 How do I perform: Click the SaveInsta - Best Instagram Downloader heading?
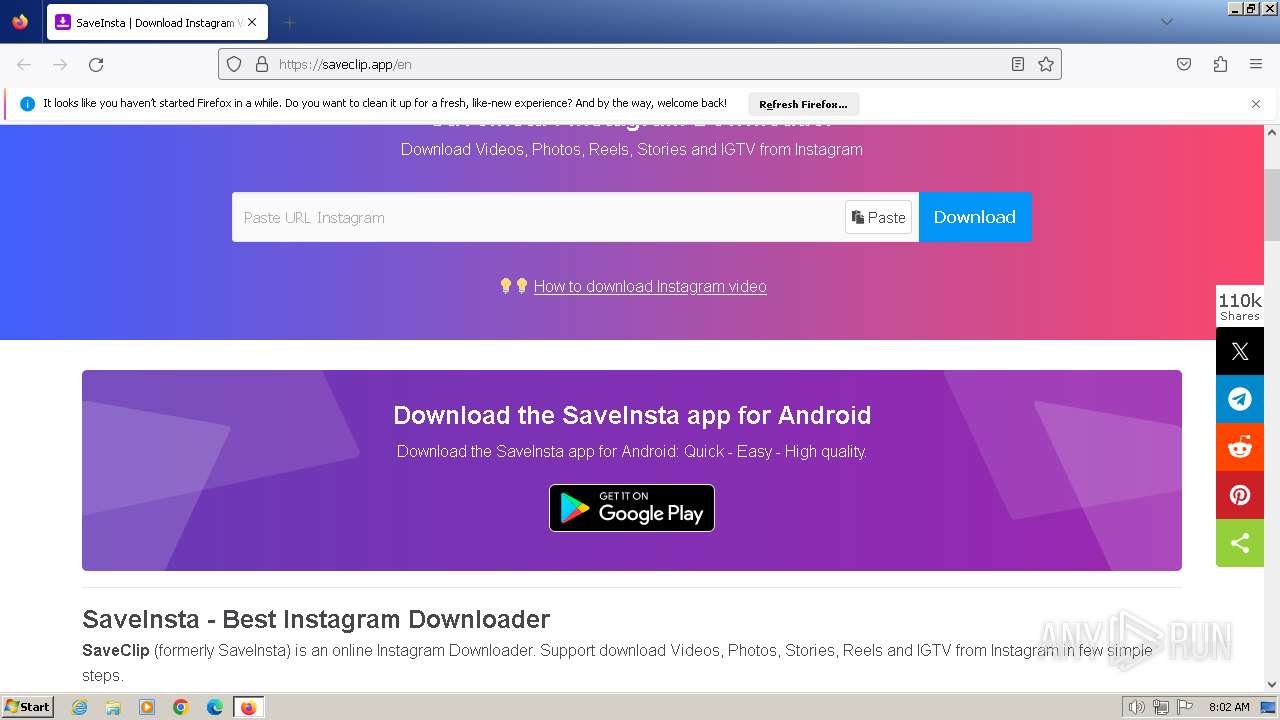pos(316,619)
